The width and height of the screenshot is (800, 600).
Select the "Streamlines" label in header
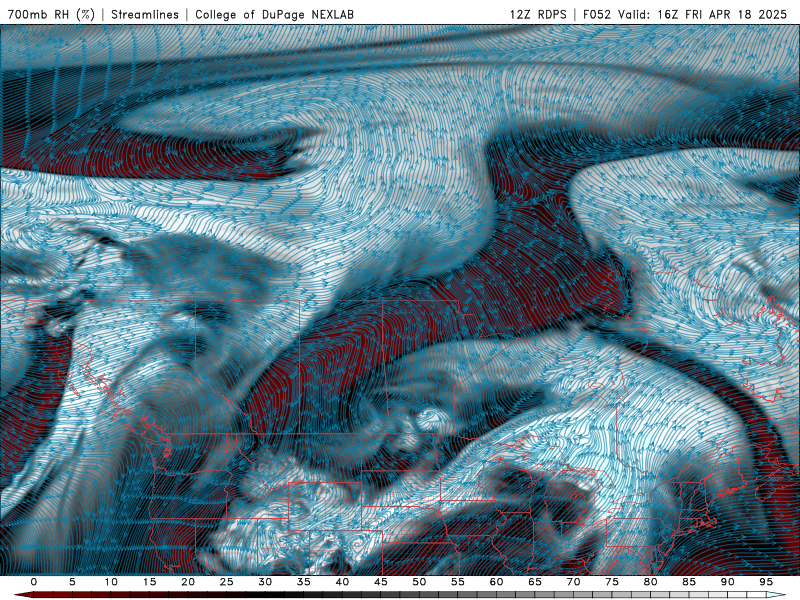(x=145, y=14)
